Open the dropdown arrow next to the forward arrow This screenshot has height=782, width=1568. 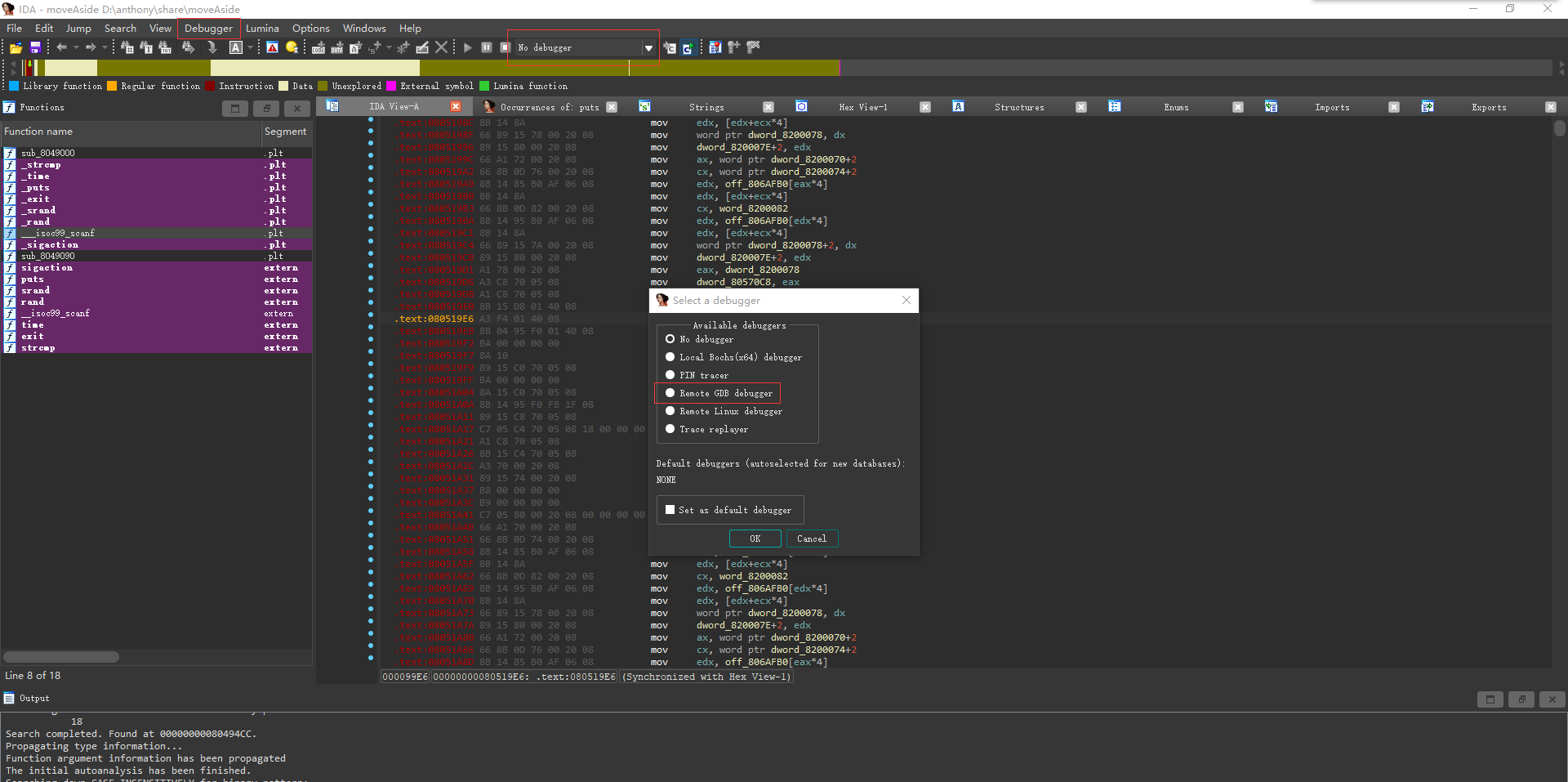click(105, 47)
